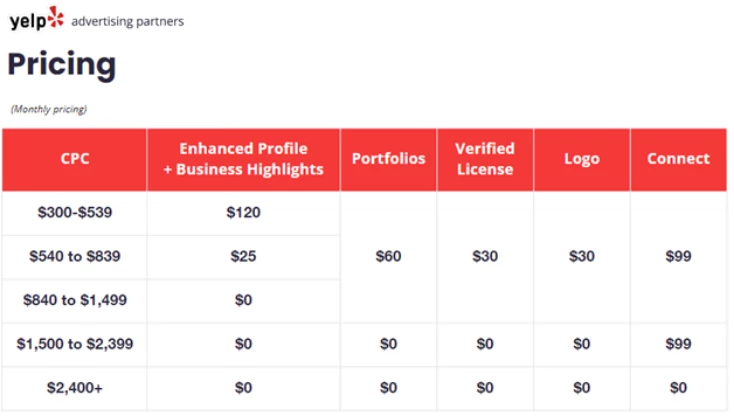Click Enhanced Profile + Business Highlights header
Image resolution: width=734 pixels, height=416 pixels.
pyautogui.click(x=243, y=159)
